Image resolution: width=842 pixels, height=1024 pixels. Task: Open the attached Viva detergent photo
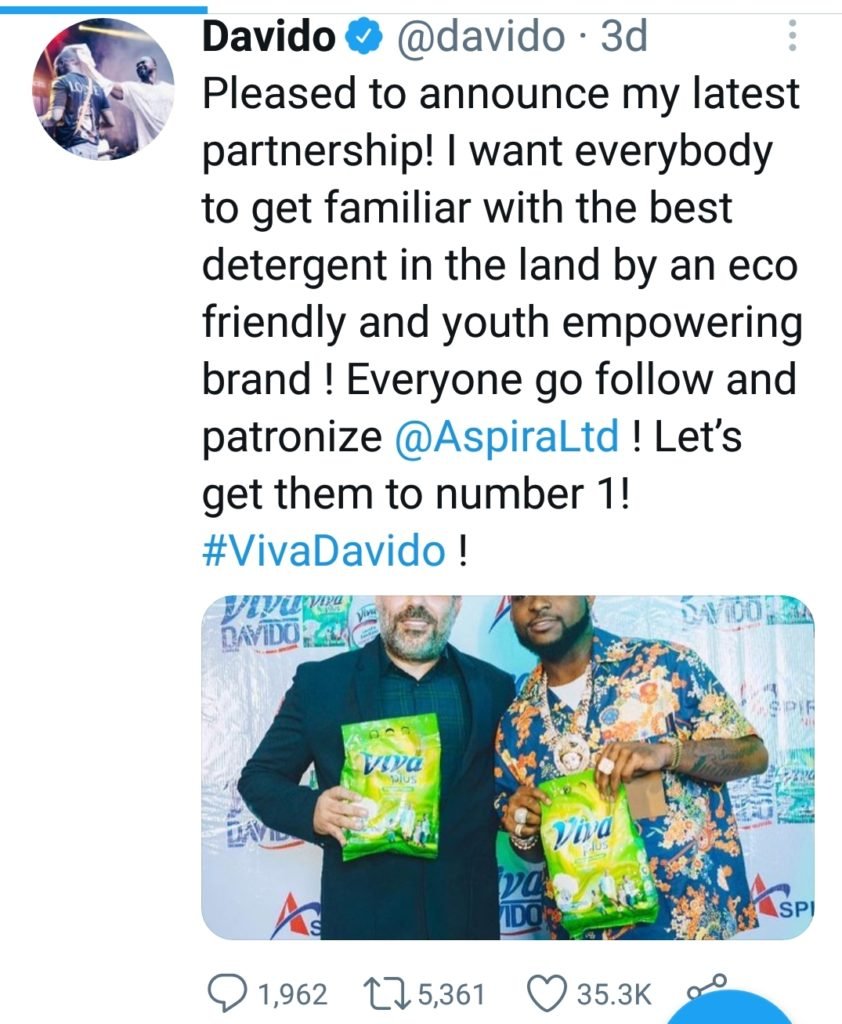(508, 767)
